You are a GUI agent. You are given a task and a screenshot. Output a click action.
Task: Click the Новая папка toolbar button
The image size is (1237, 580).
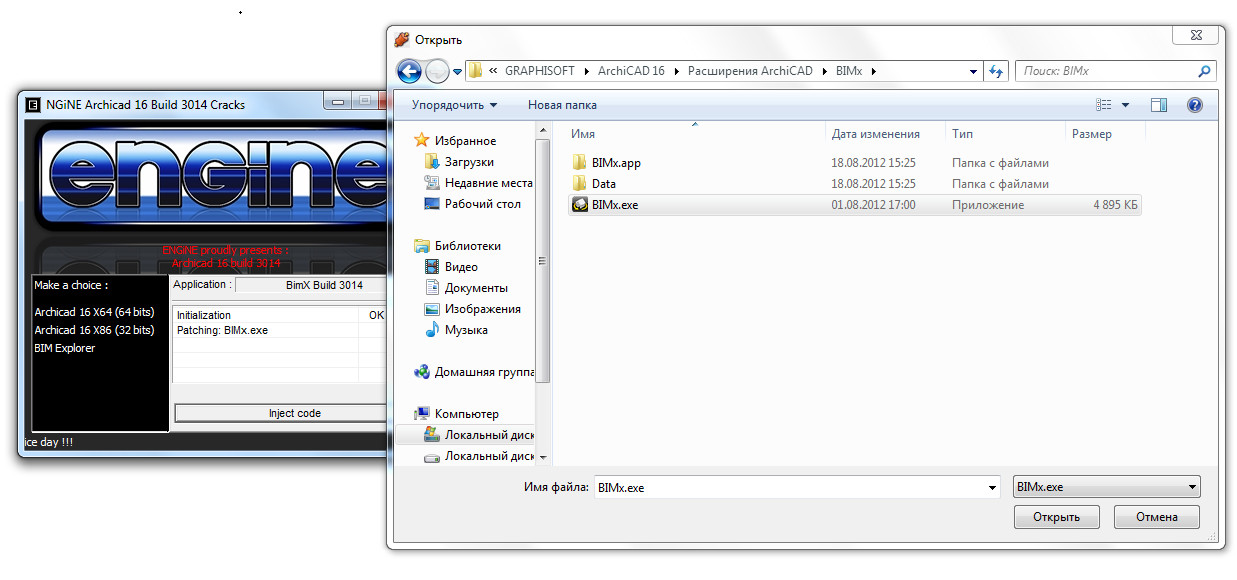point(562,105)
